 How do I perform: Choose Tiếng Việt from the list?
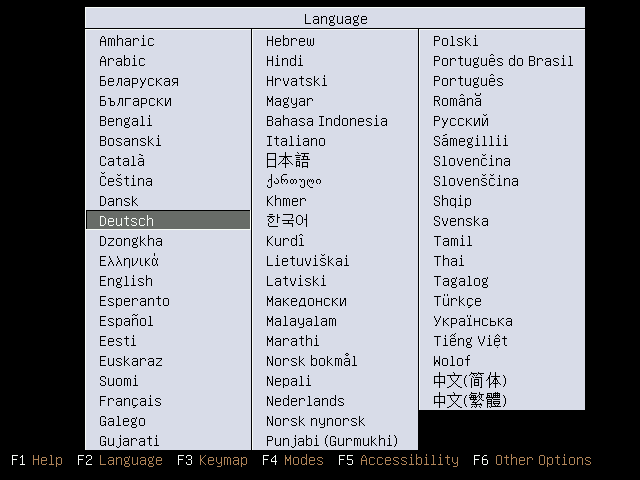(x=470, y=341)
